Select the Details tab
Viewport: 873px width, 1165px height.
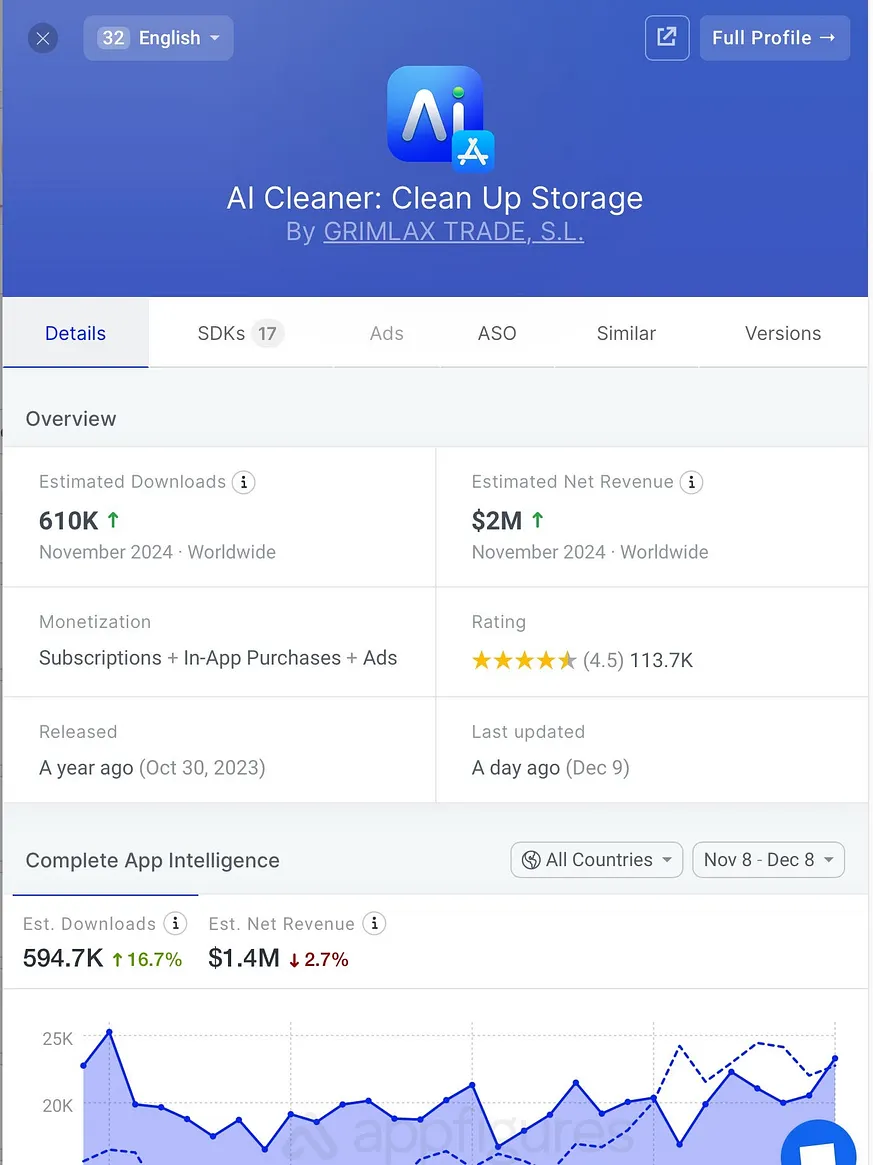pyautogui.click(x=75, y=334)
